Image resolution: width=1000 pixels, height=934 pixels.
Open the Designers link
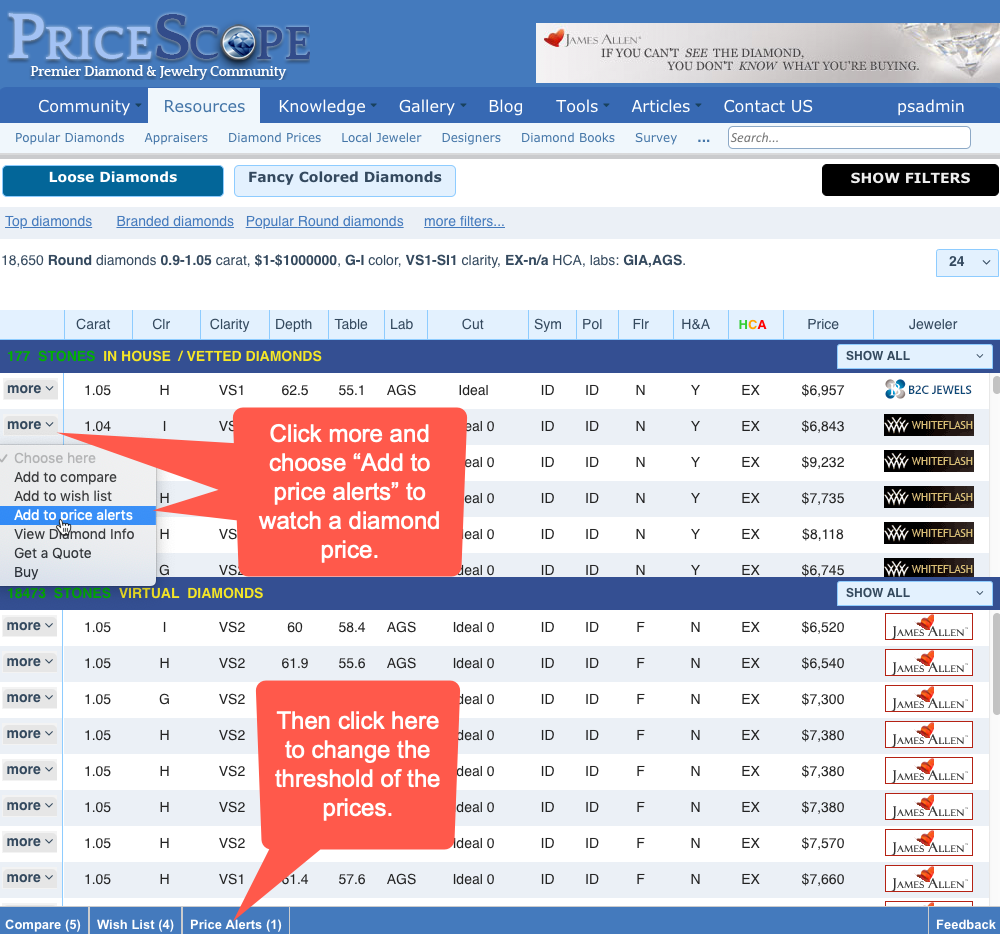pos(471,138)
